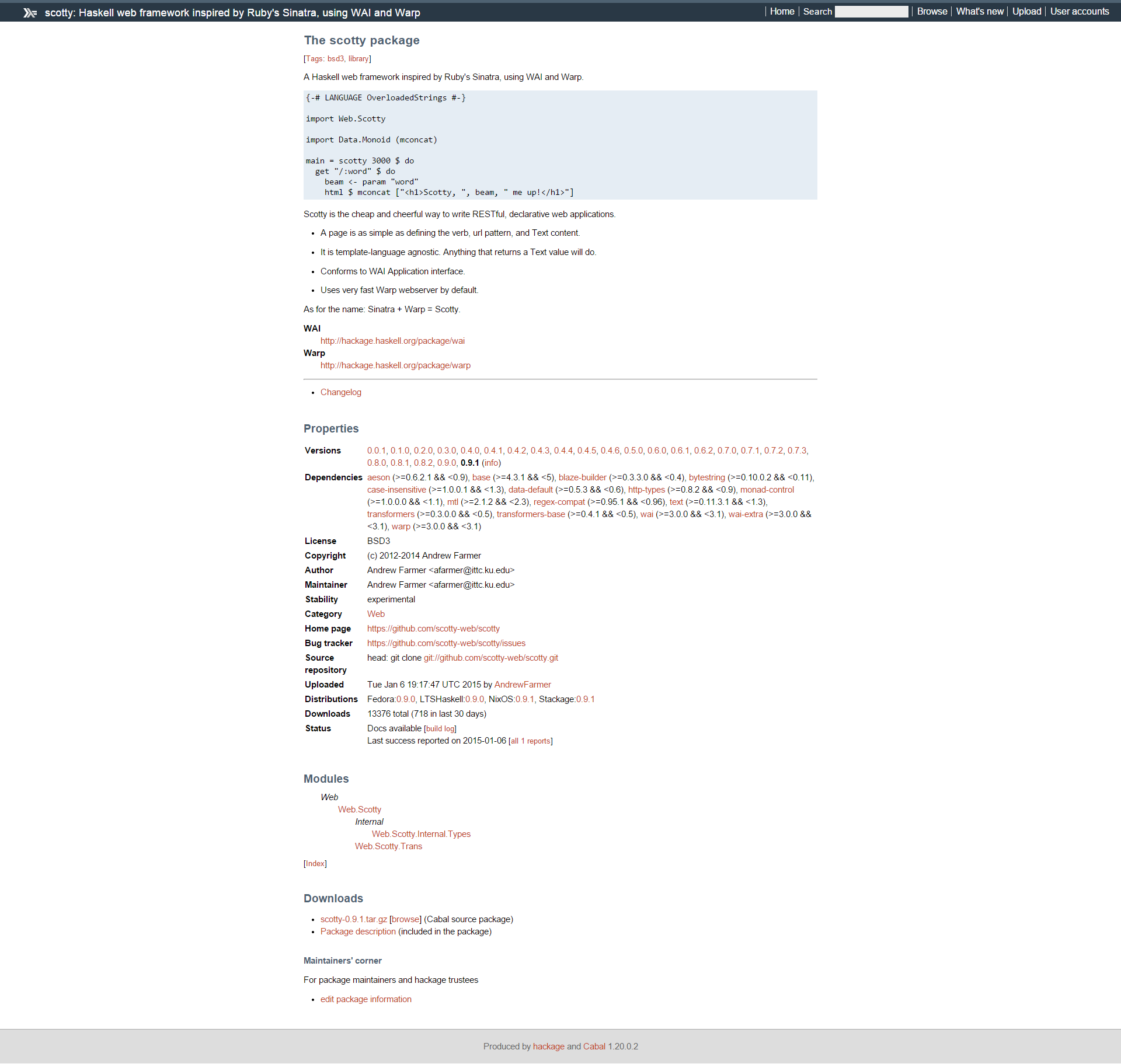Select version 0.7.3
Image resolution: width=1121 pixels, height=1064 pixels.
click(796, 451)
